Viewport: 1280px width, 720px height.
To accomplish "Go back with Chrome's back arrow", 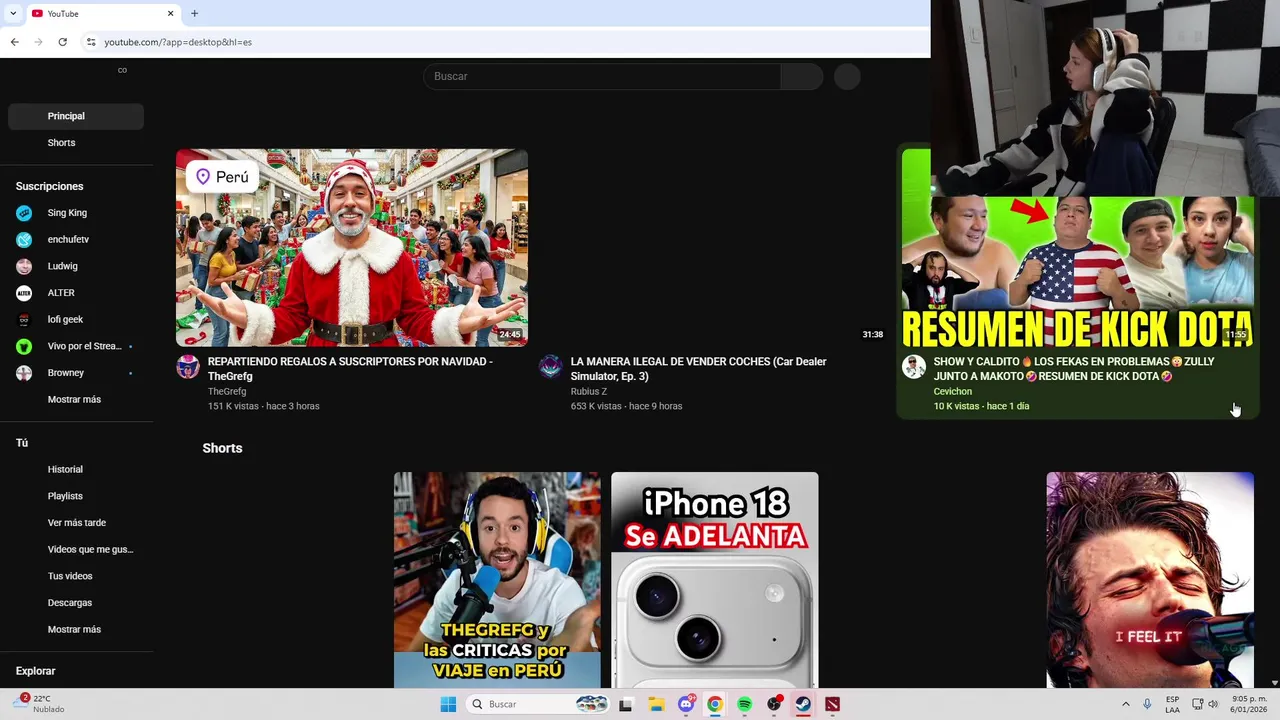I will [x=14, y=42].
